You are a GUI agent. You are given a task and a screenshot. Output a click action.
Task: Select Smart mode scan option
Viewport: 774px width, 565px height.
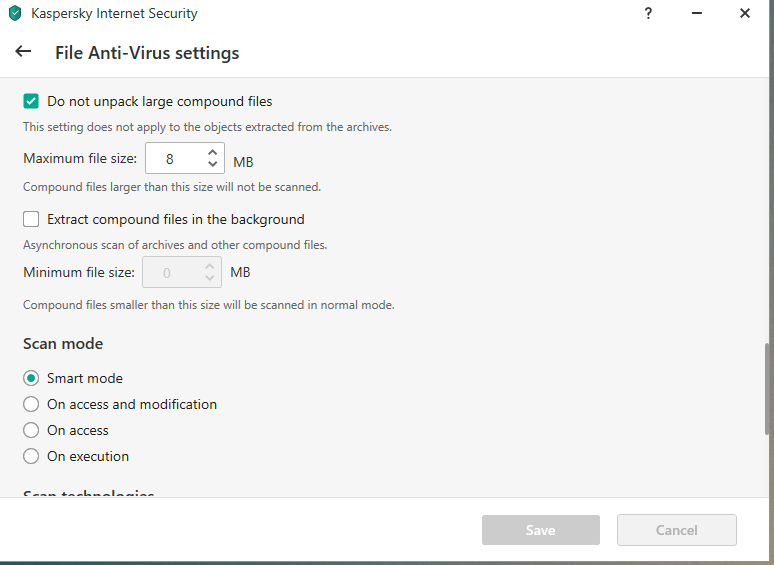point(31,378)
